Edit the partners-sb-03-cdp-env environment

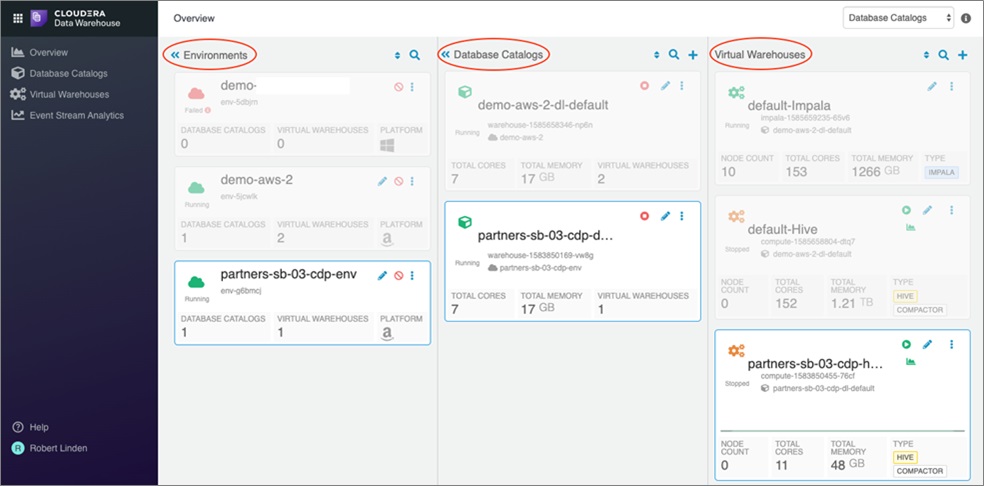[x=382, y=276]
